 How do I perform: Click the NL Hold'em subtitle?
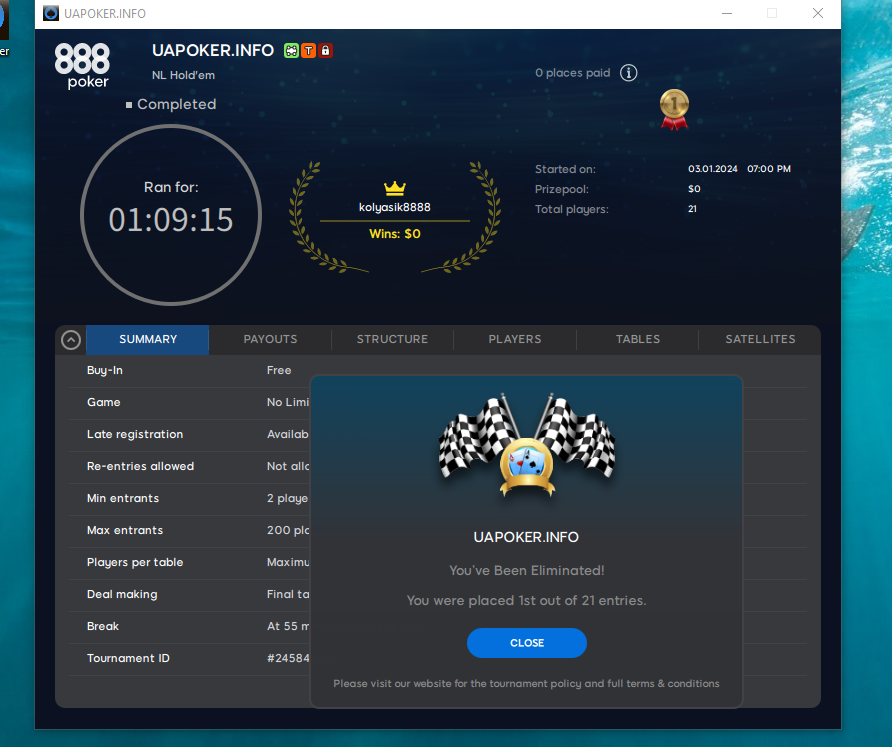(x=183, y=75)
